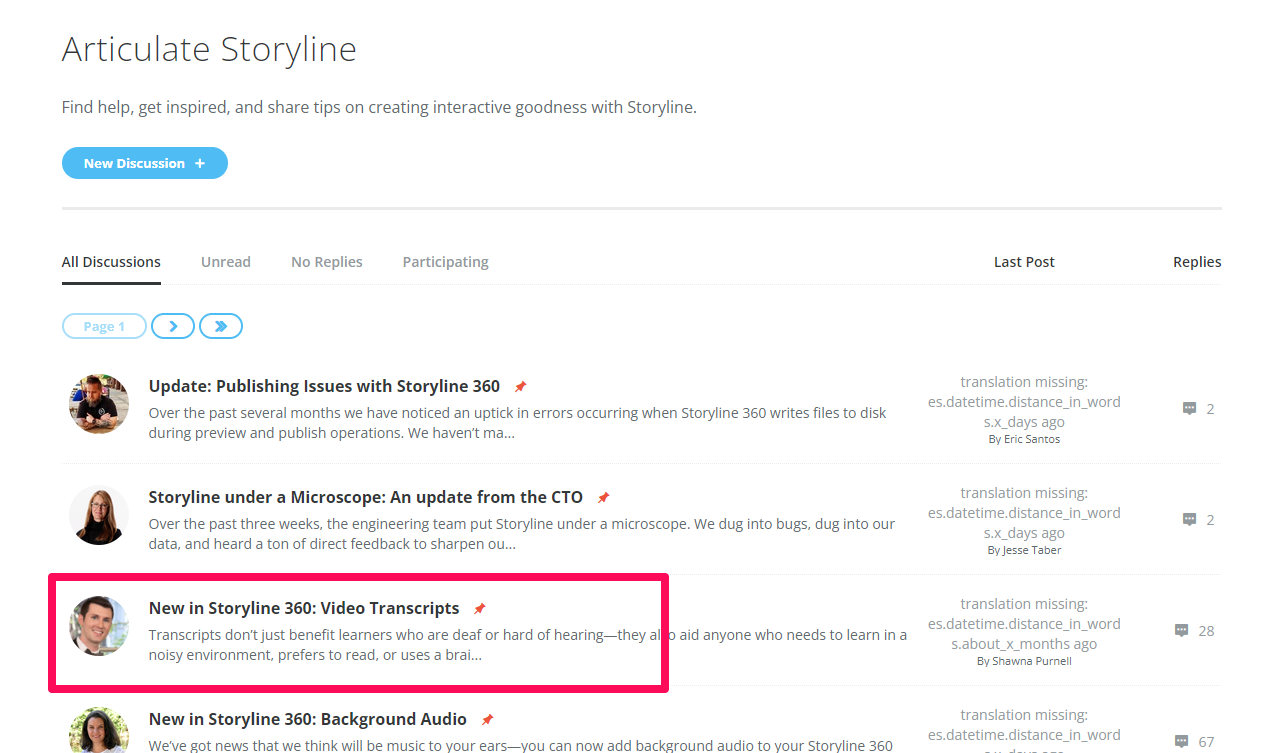
Task: Click replies bubble icon for Microscope post
Action: point(1190,519)
